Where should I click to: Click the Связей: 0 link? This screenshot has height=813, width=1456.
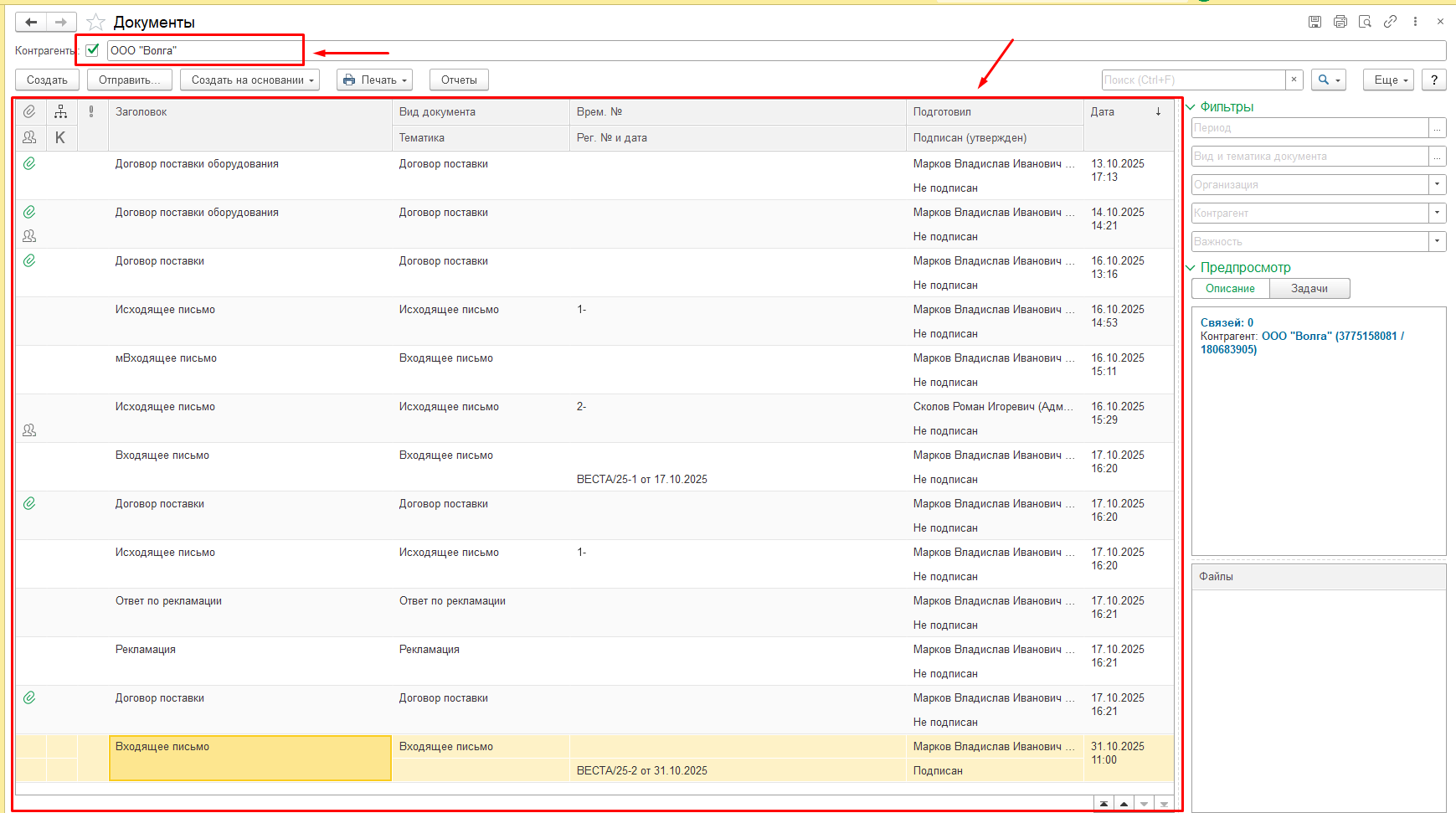point(1227,322)
